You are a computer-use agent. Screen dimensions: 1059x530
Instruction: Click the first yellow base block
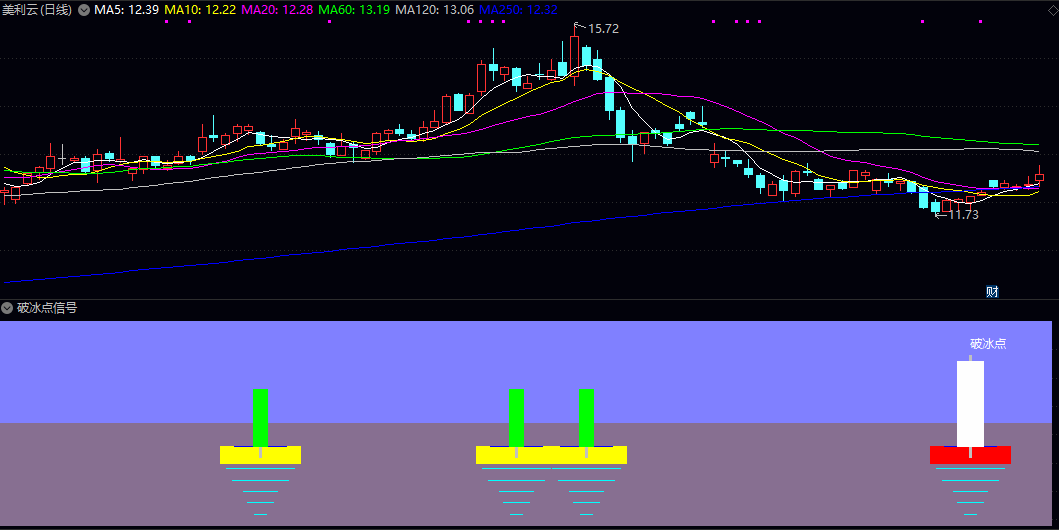tap(260, 455)
